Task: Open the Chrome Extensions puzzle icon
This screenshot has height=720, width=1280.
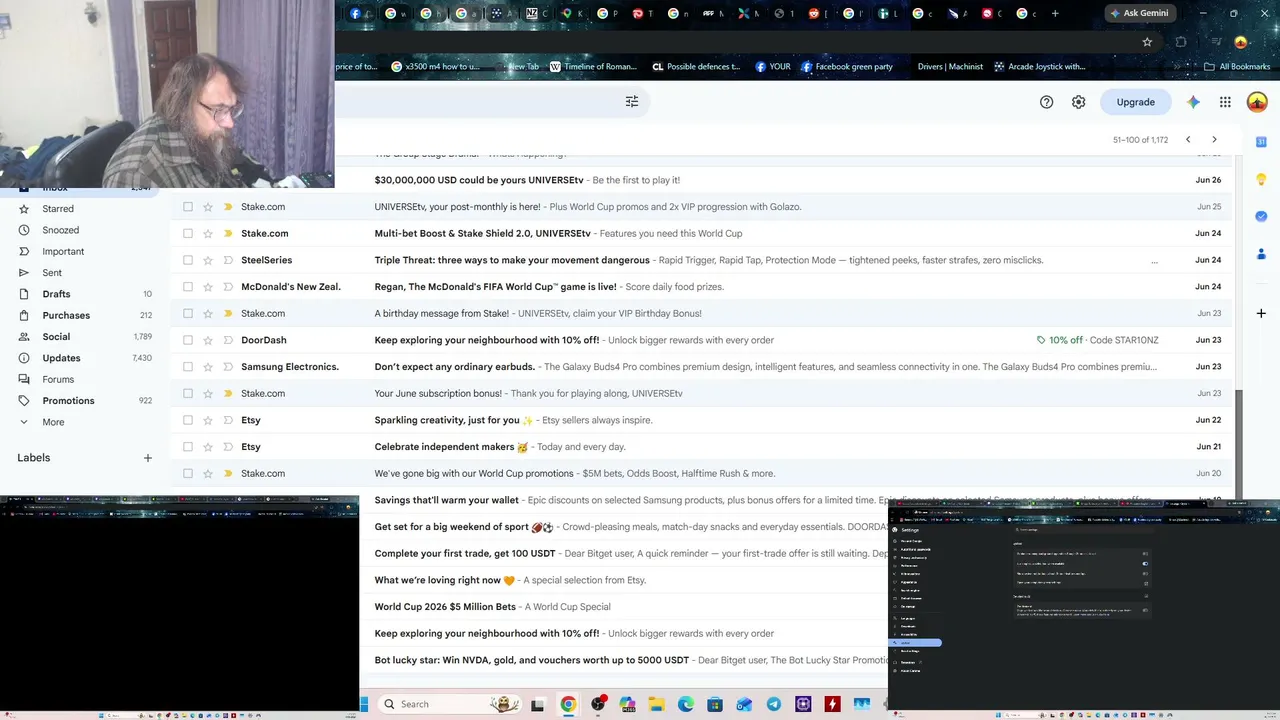Action: point(1181,42)
